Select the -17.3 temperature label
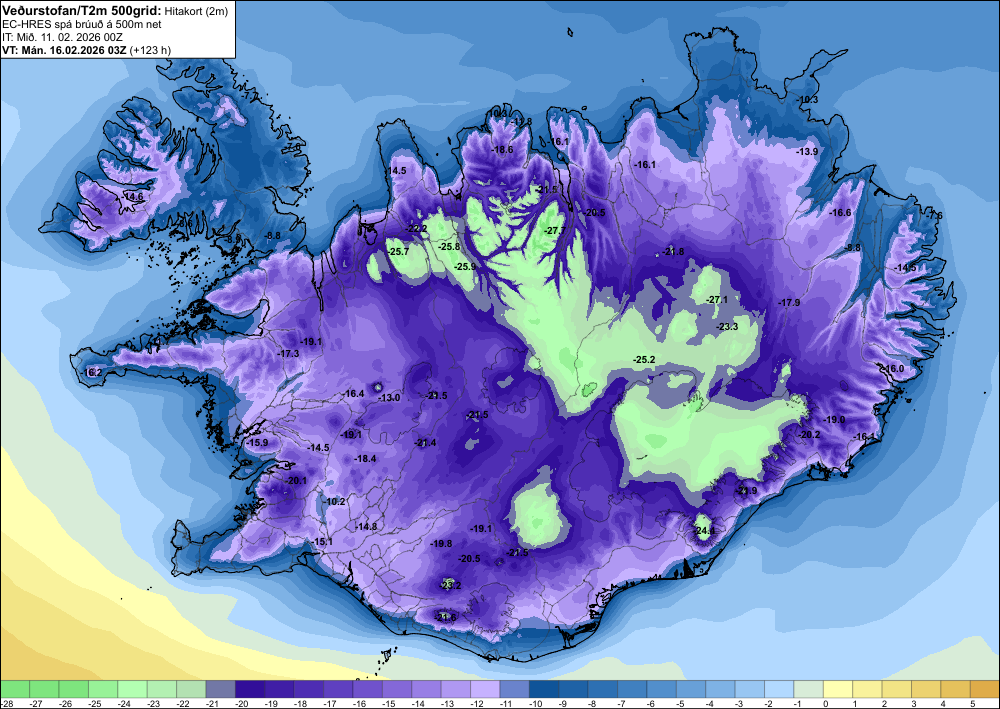This screenshot has width=1000, height=709. tap(288, 353)
